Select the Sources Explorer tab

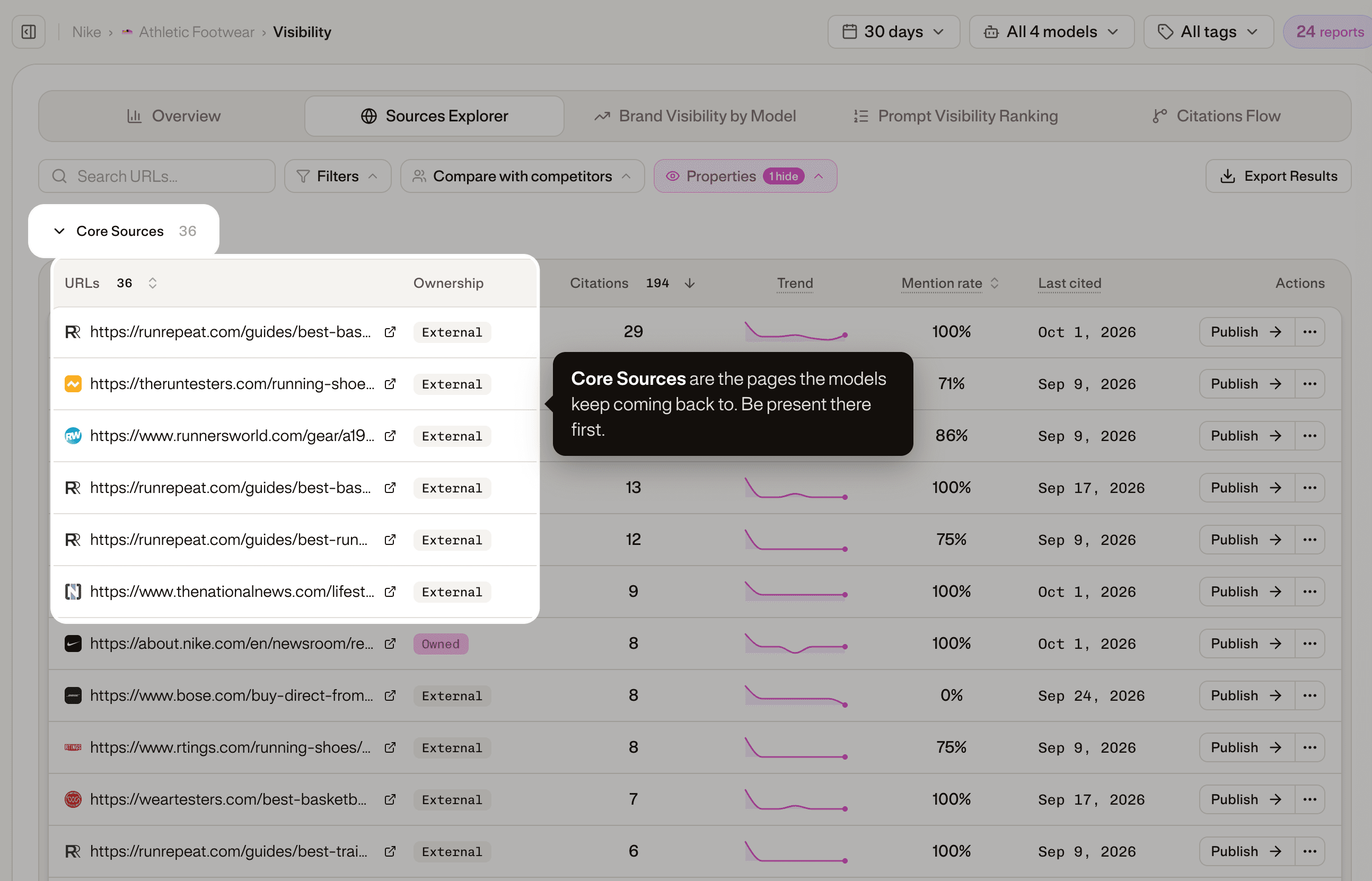pyautogui.click(x=434, y=116)
